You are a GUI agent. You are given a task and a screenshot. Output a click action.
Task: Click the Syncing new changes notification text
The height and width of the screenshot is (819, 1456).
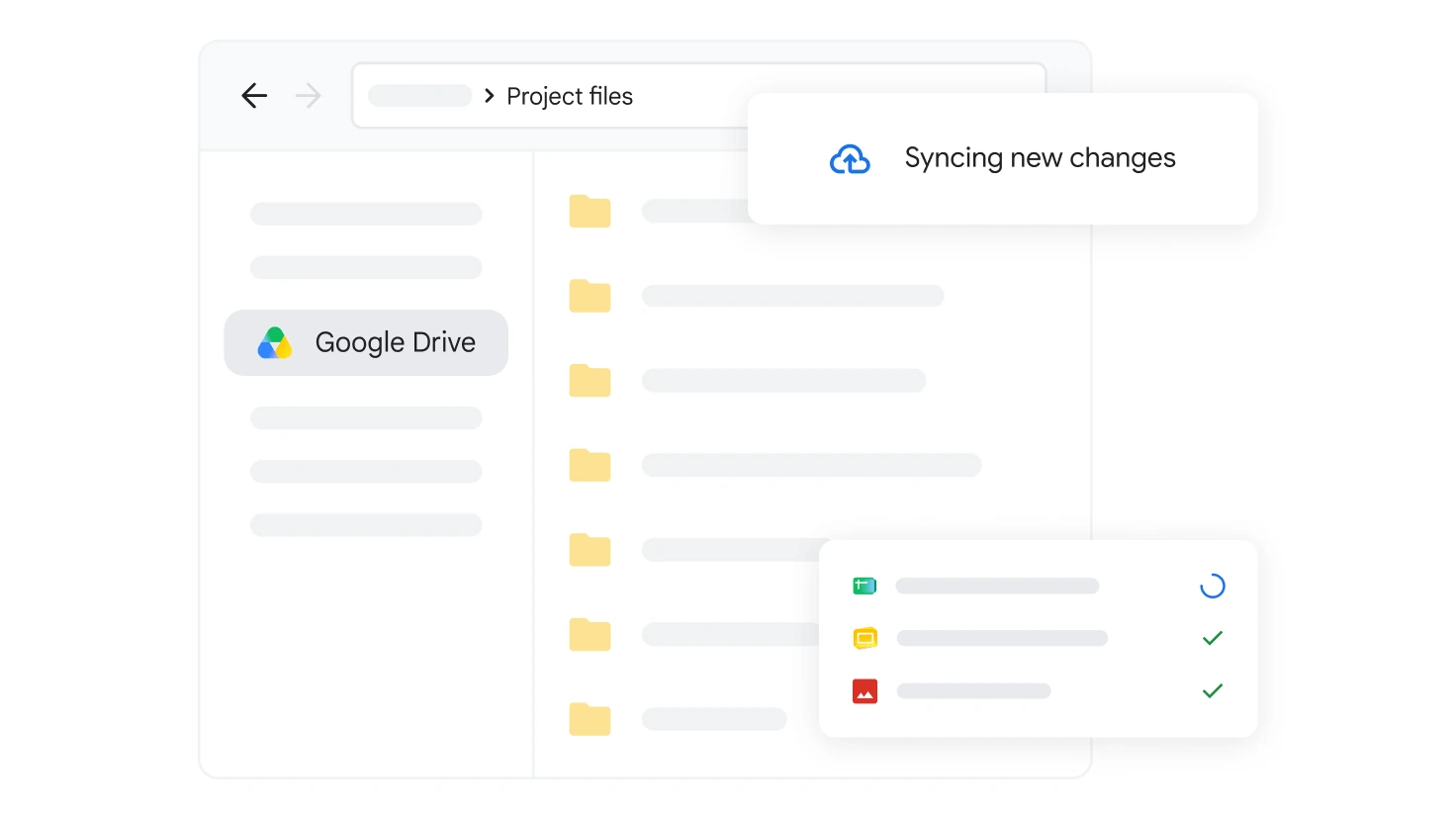pyautogui.click(x=1040, y=158)
